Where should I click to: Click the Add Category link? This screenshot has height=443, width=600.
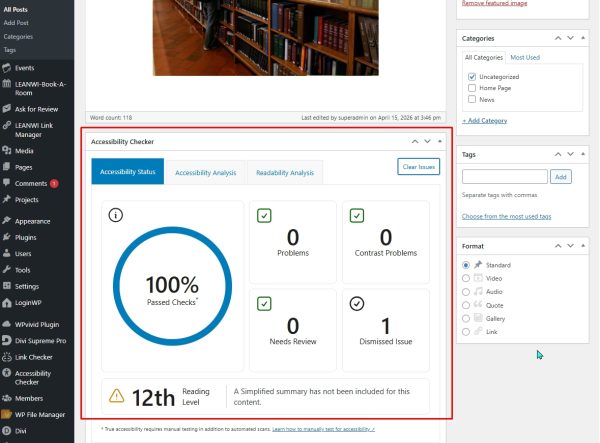(484, 121)
